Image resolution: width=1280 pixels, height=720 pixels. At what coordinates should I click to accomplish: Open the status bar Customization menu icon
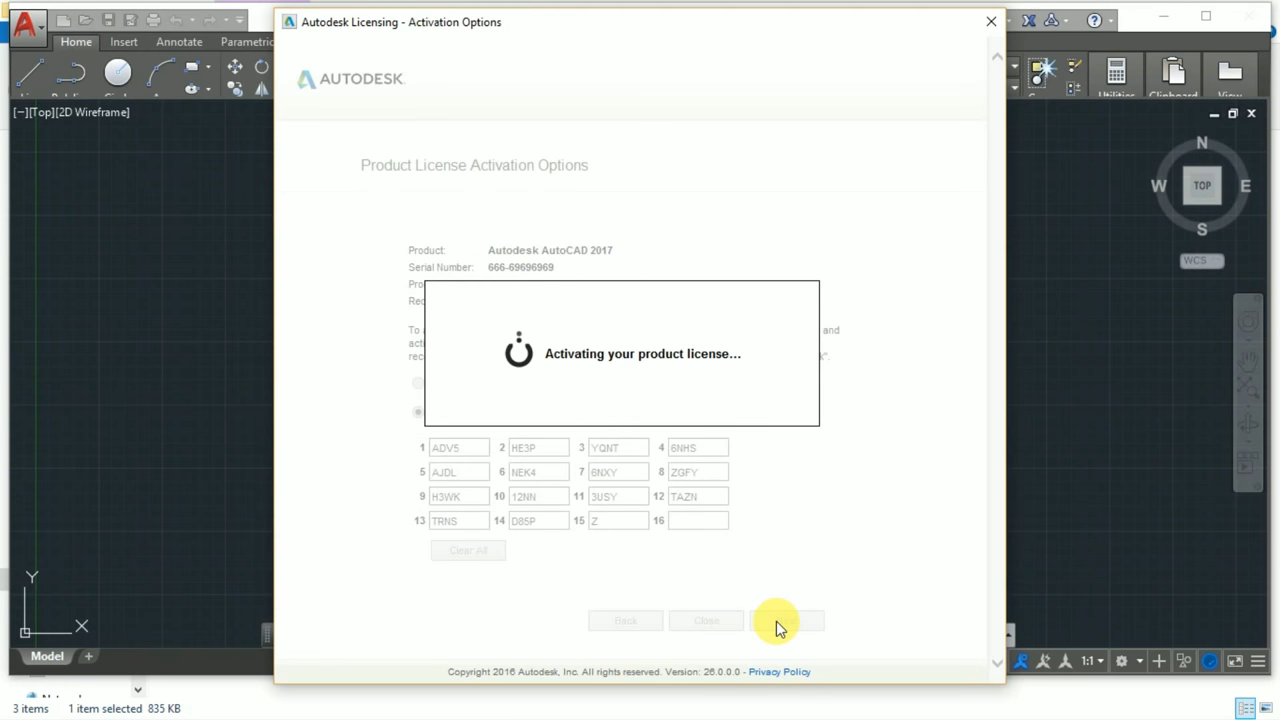coord(1258,661)
